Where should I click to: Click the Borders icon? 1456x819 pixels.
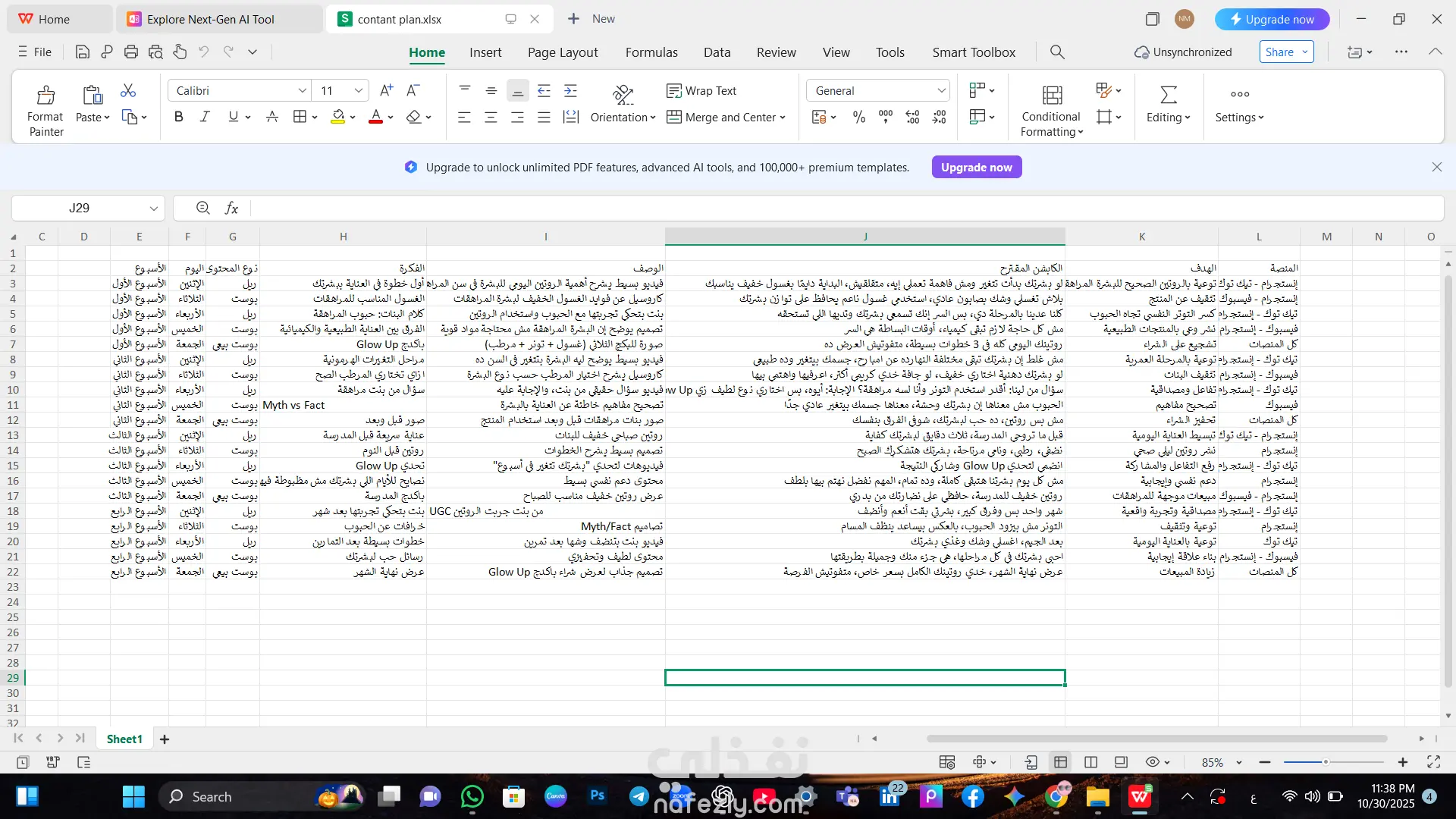pyautogui.click(x=300, y=117)
